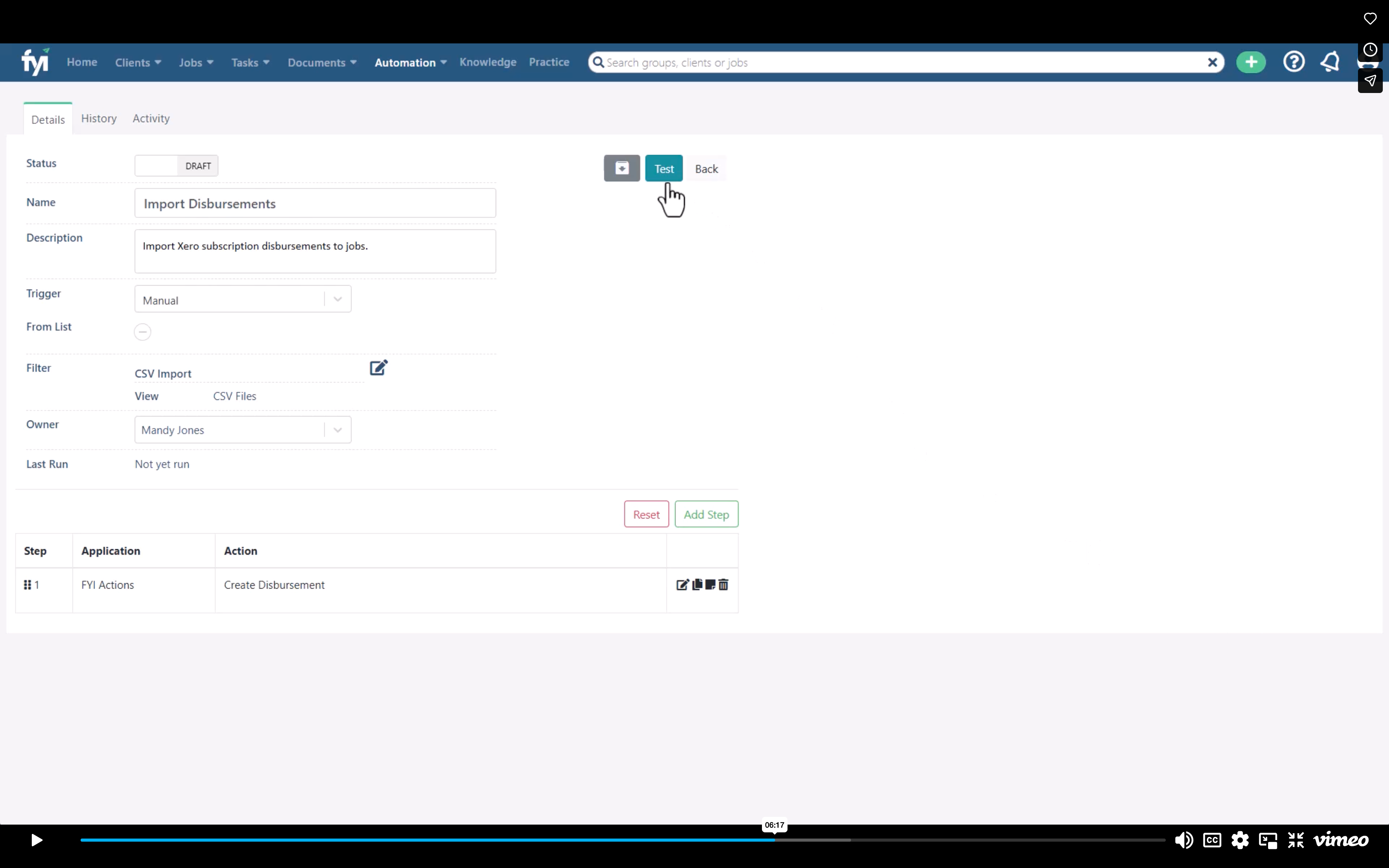The image size is (1389, 868).
Task: Open the Owner dropdown for Mandy Jones
Action: coord(243,429)
